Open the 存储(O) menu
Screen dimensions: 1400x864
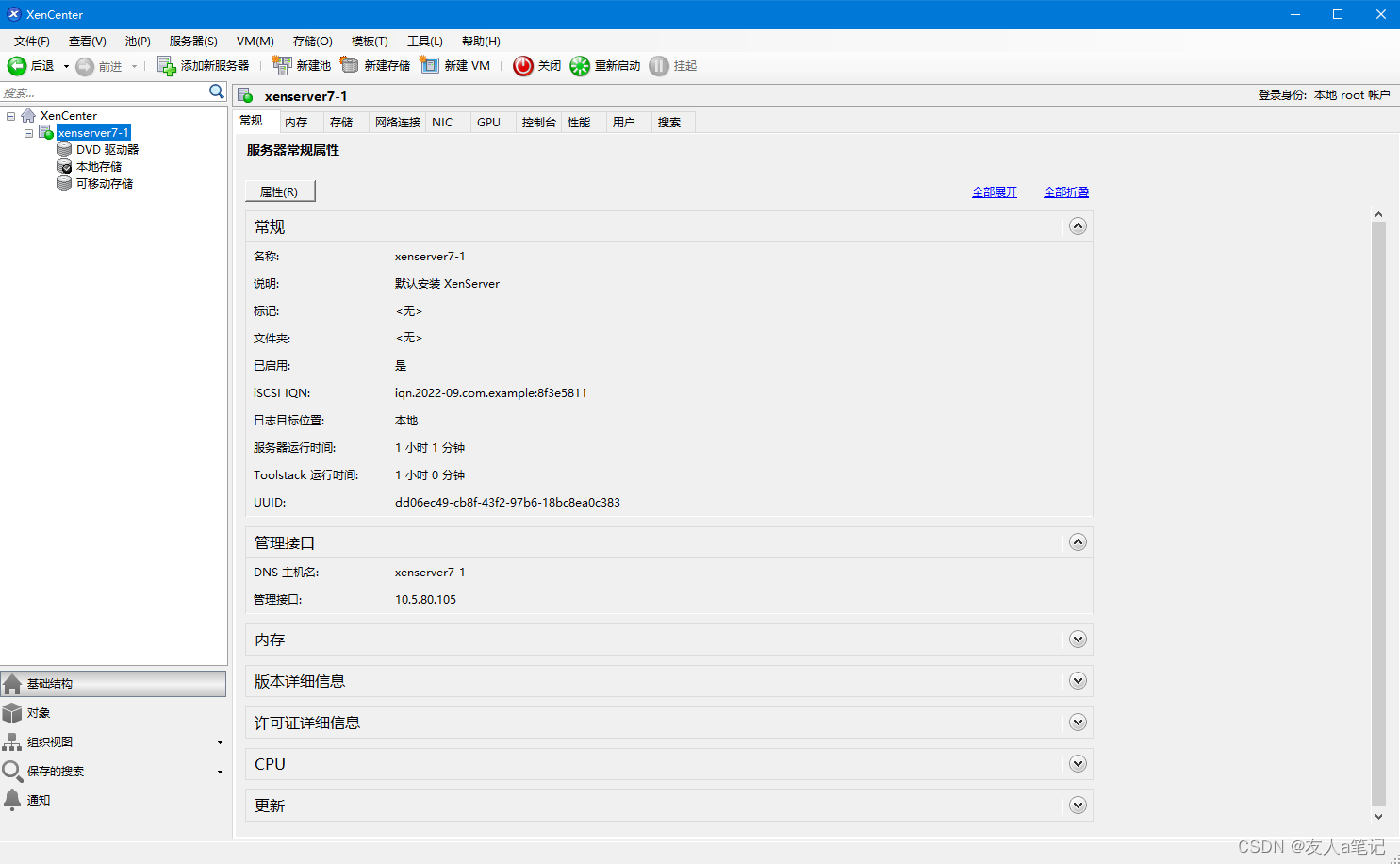[313, 42]
